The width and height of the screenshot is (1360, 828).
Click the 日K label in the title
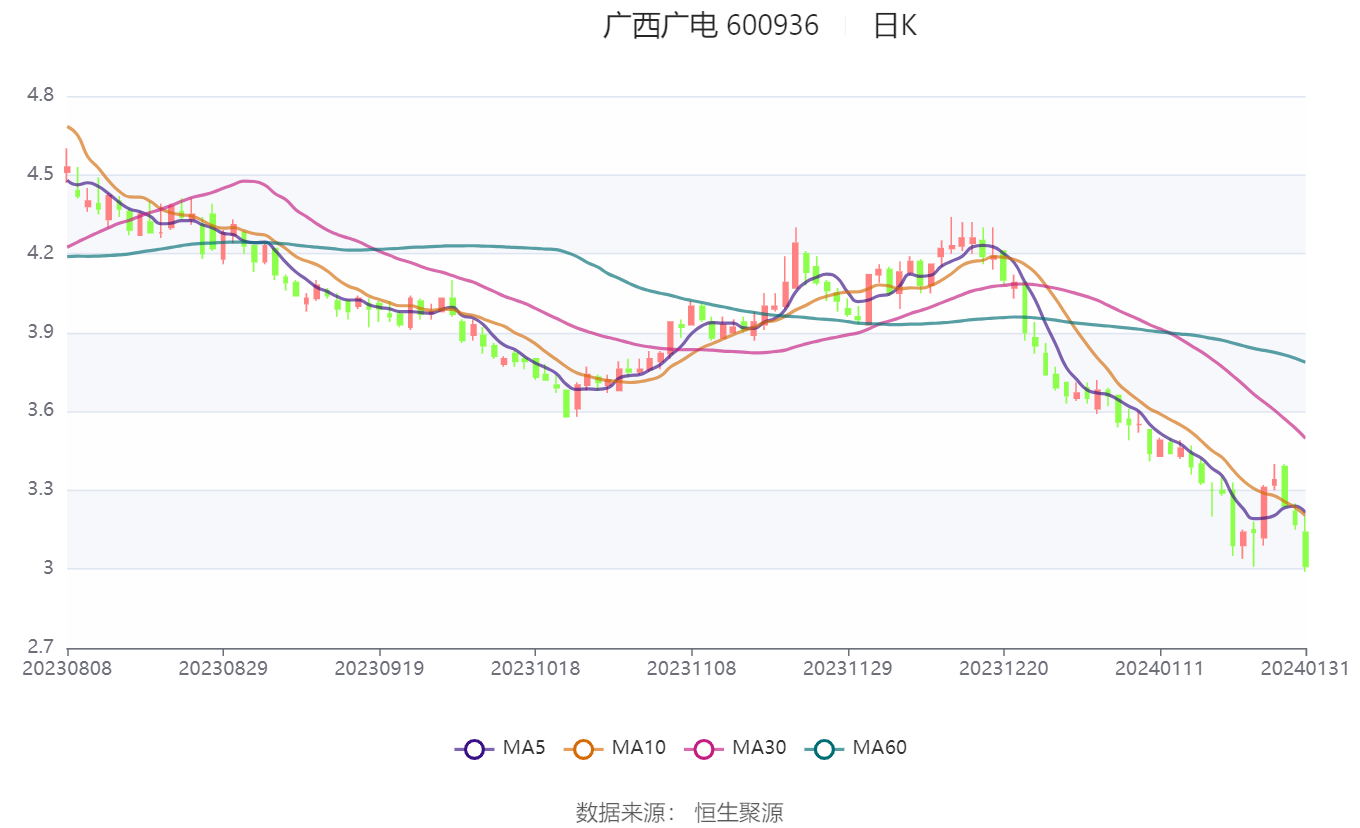click(x=895, y=25)
